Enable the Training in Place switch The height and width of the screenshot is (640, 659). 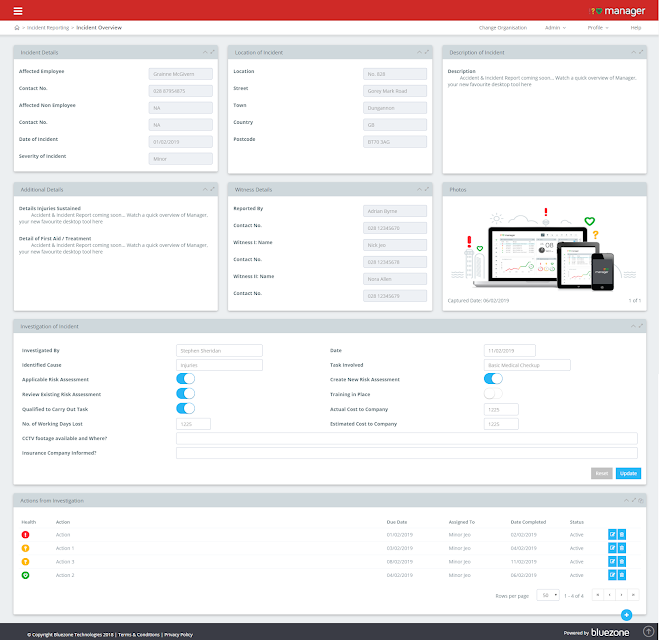[x=493, y=394]
